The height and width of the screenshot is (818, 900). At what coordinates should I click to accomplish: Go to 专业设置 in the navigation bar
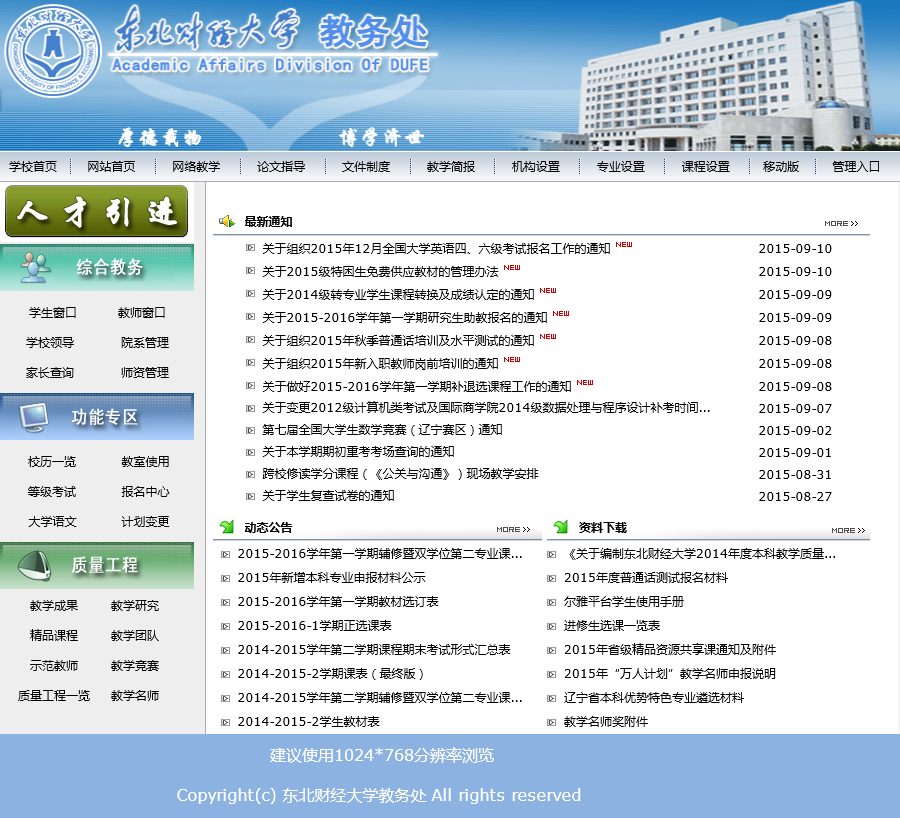pyautogui.click(x=621, y=166)
